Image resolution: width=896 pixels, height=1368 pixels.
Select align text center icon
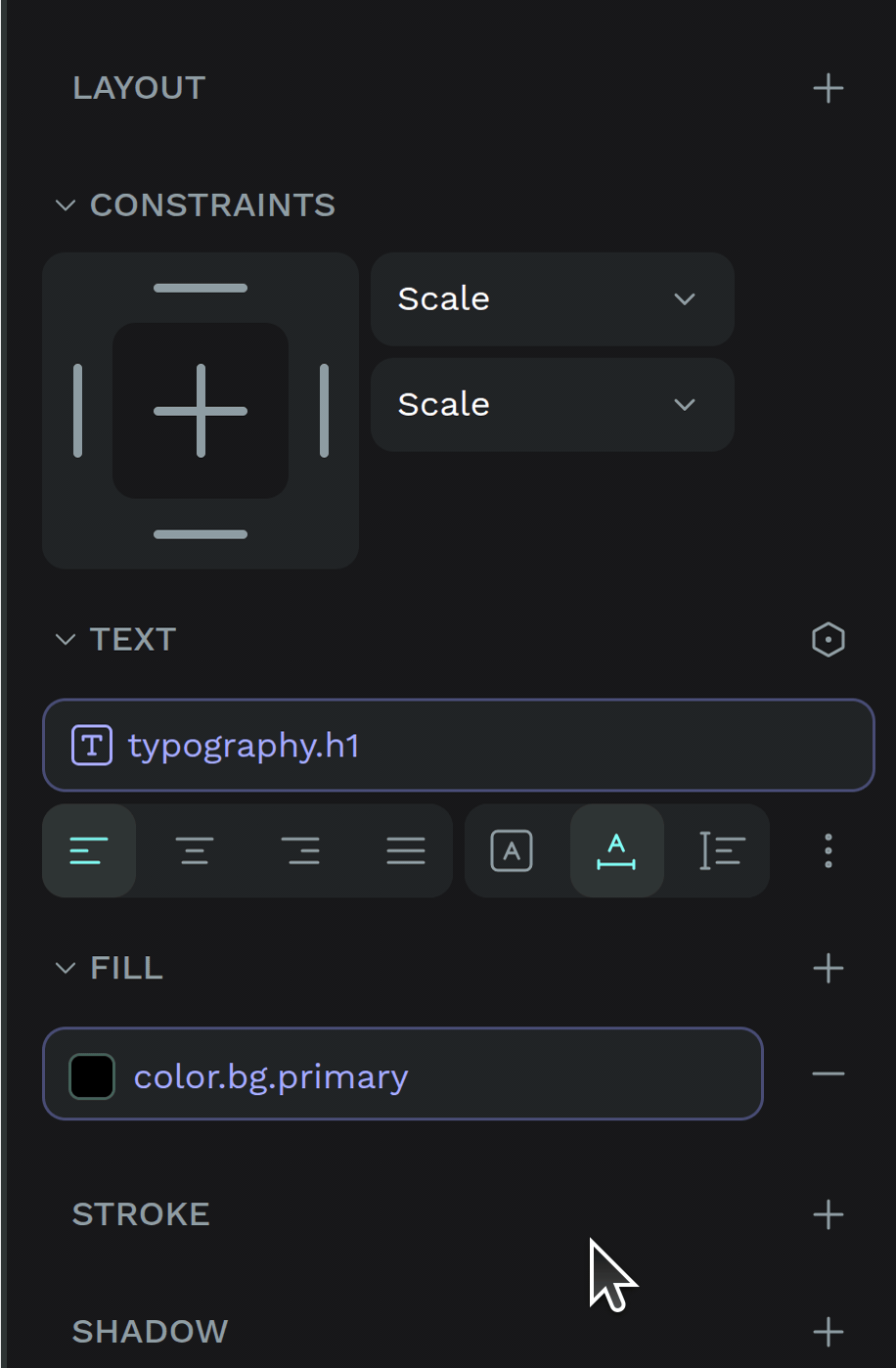[195, 851]
